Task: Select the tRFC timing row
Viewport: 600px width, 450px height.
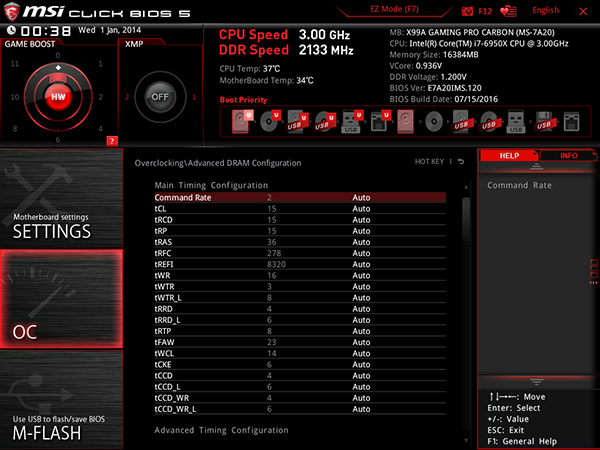Action: (x=300, y=253)
